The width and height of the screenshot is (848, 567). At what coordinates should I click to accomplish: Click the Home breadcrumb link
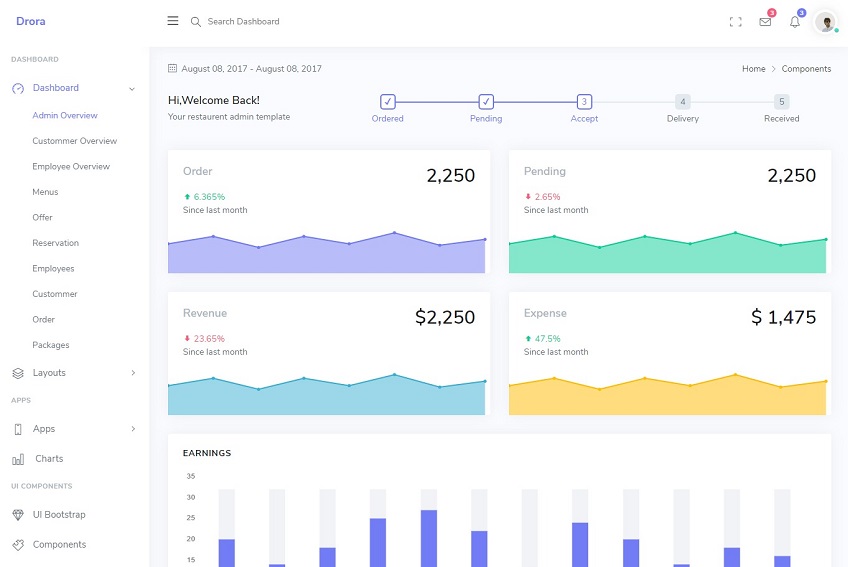[753, 69]
